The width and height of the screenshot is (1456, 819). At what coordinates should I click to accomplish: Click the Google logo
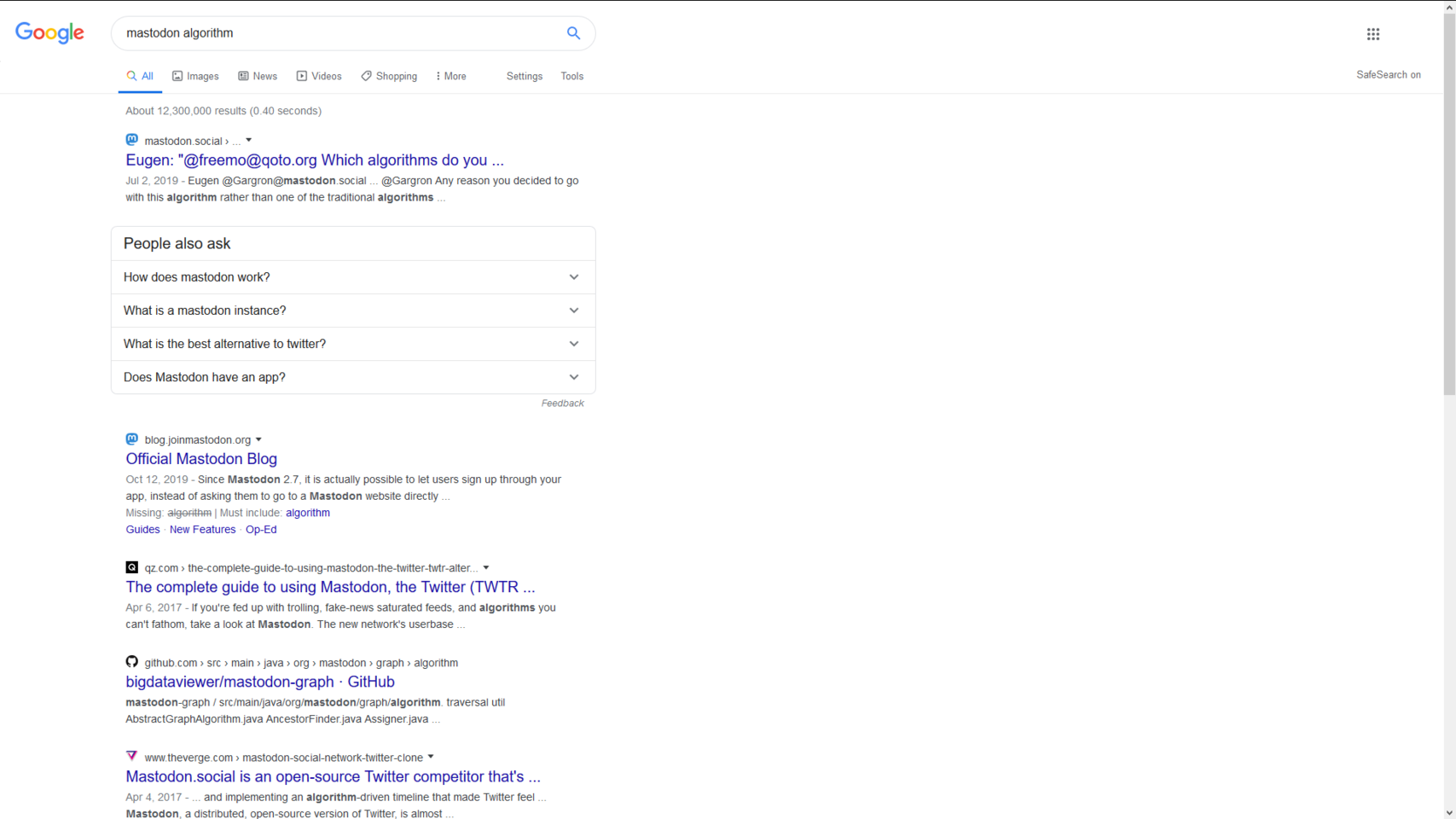(x=49, y=33)
